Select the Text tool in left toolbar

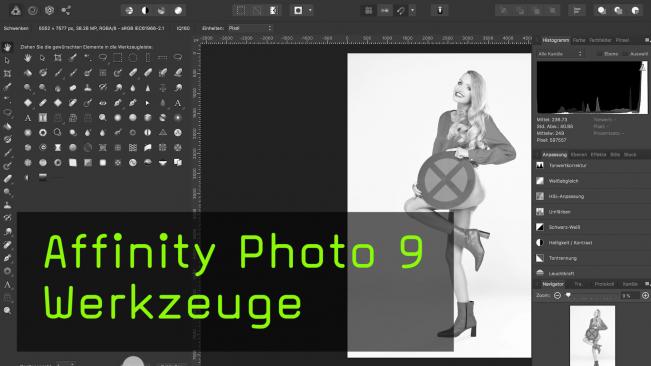click(x=7, y=285)
